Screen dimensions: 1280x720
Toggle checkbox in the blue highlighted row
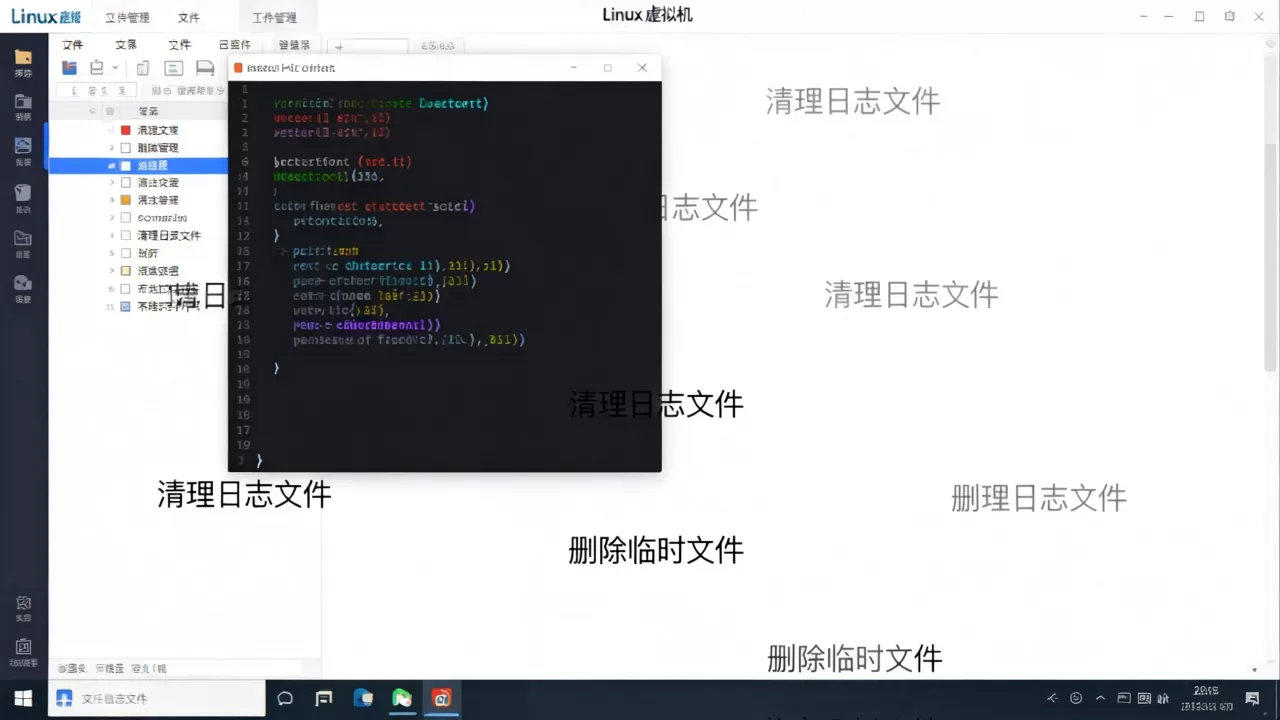coord(125,165)
